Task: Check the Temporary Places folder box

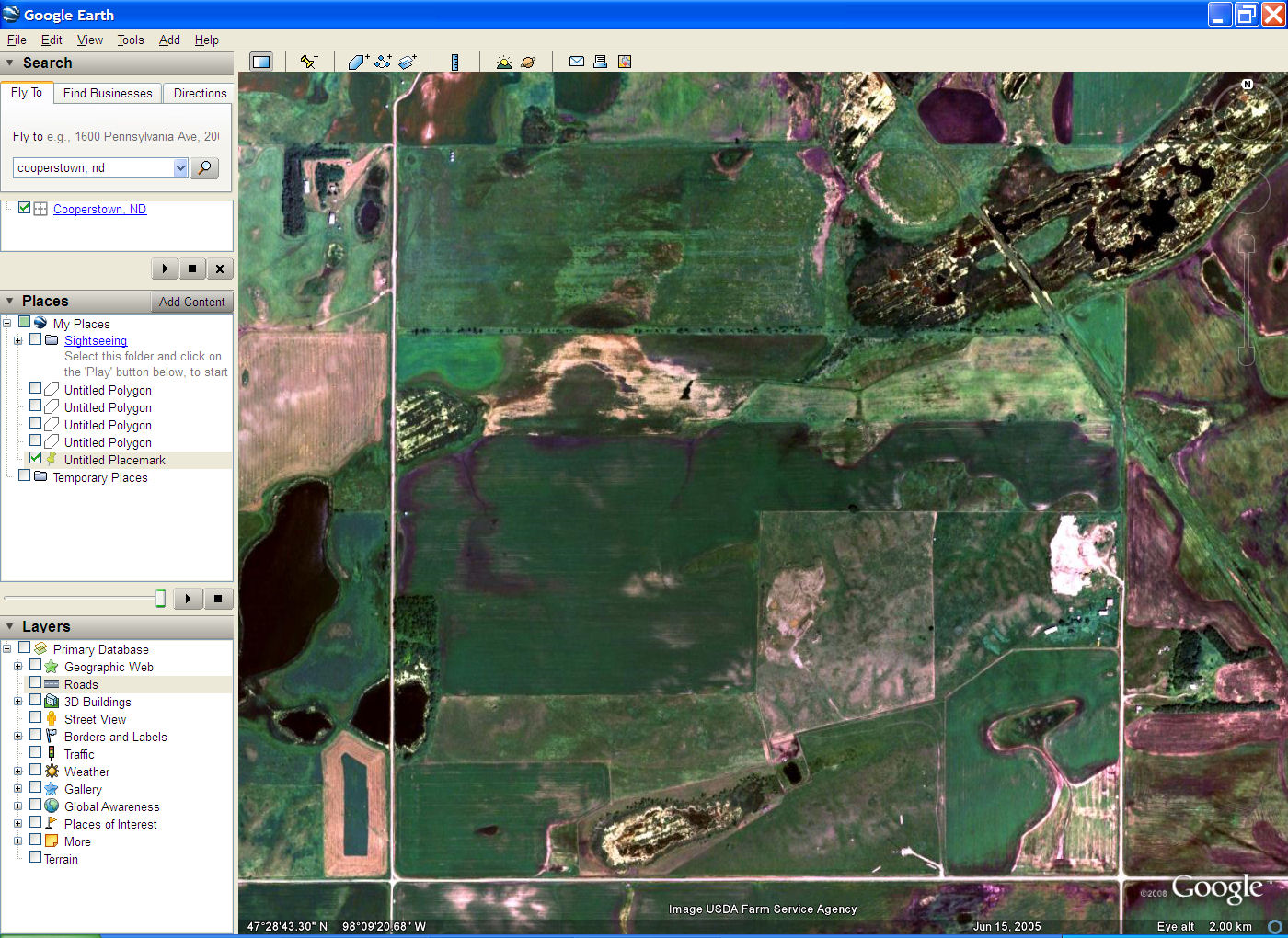Action: click(x=25, y=475)
